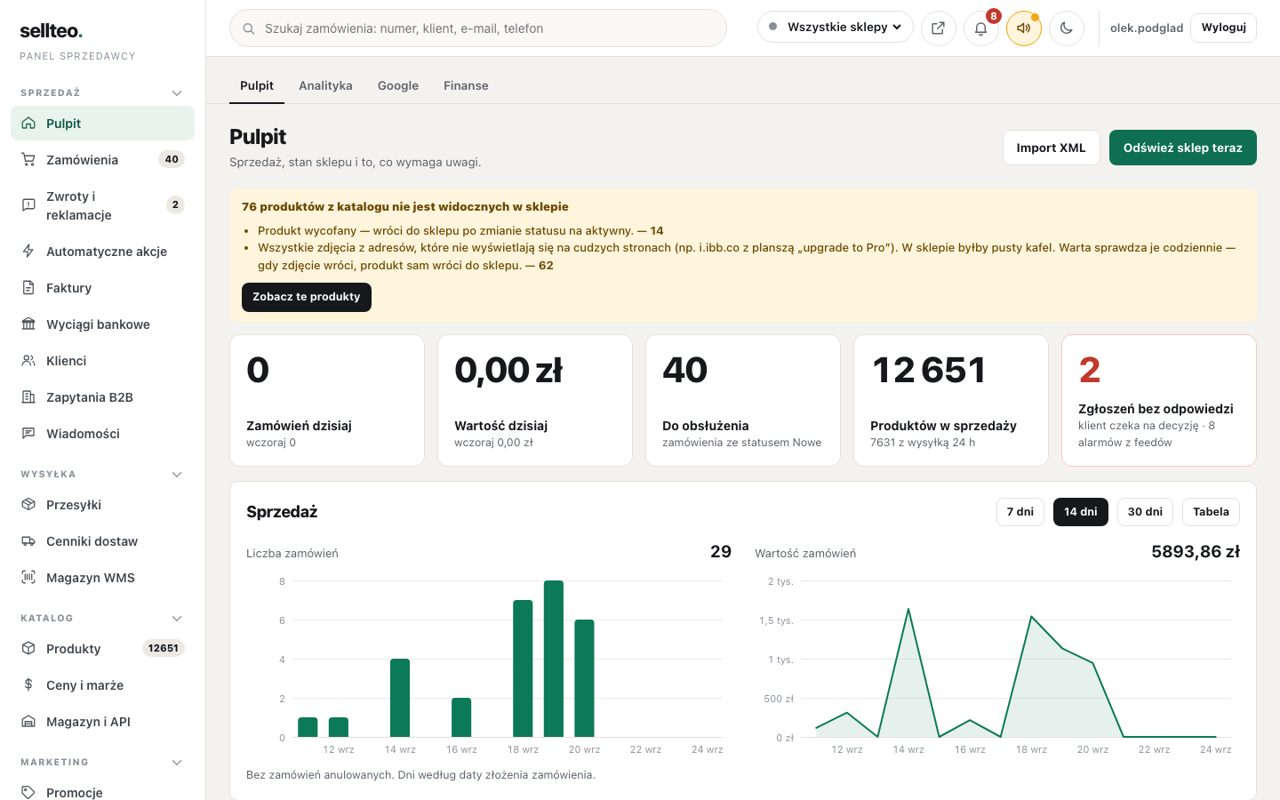Image resolution: width=1280 pixels, height=800 pixels.
Task: Click the Pulpit home icon in sidebar
Action: (28, 124)
